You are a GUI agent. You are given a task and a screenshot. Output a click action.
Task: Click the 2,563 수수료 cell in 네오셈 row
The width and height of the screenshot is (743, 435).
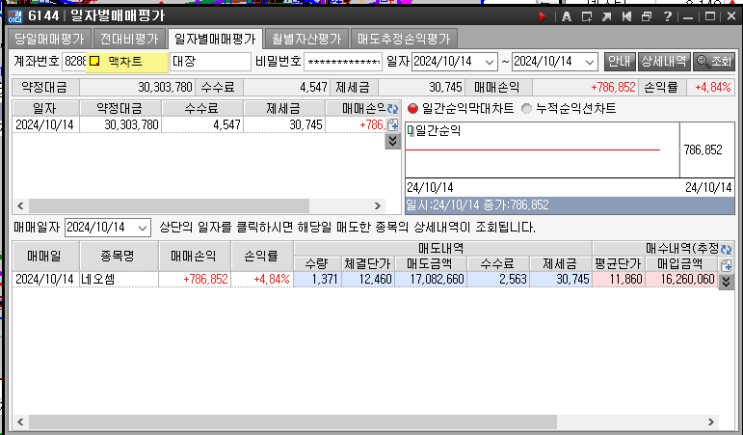click(498, 279)
